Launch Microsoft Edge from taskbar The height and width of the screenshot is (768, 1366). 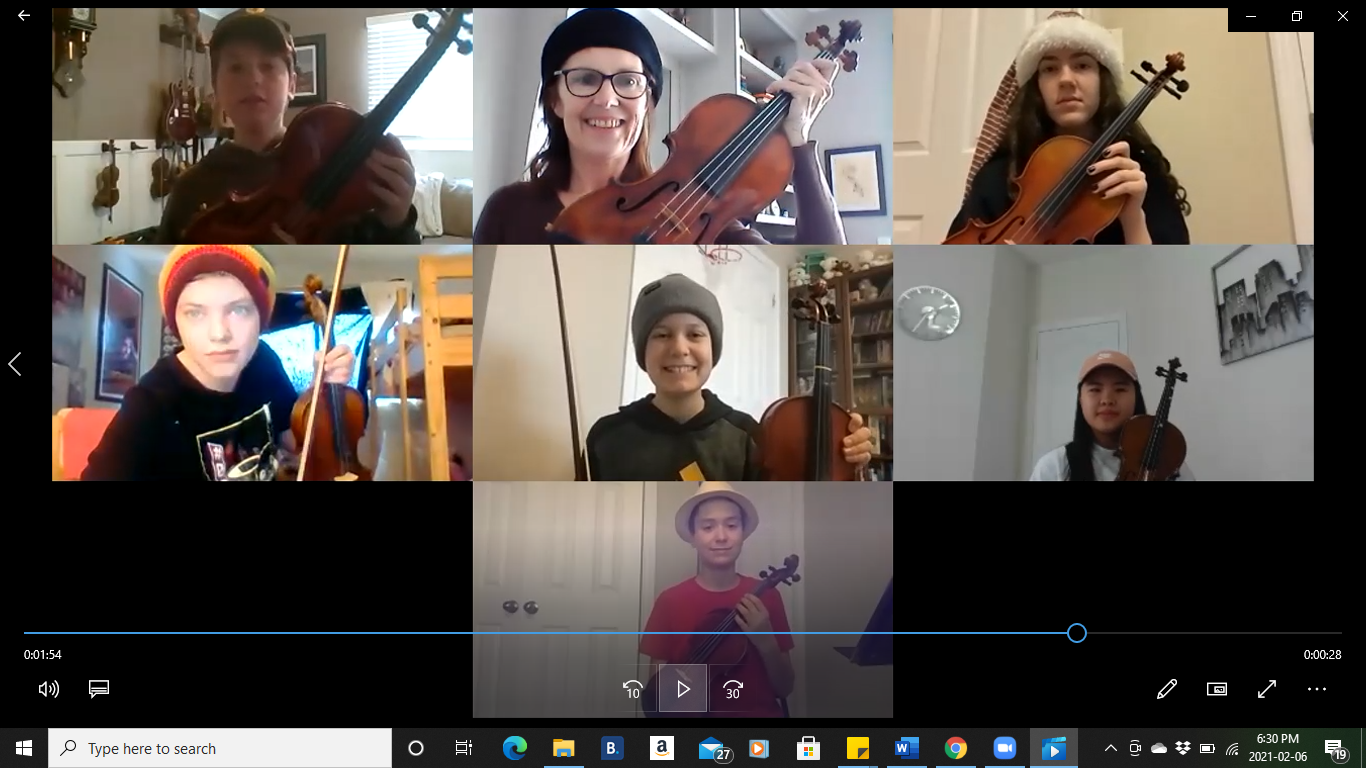tap(514, 748)
